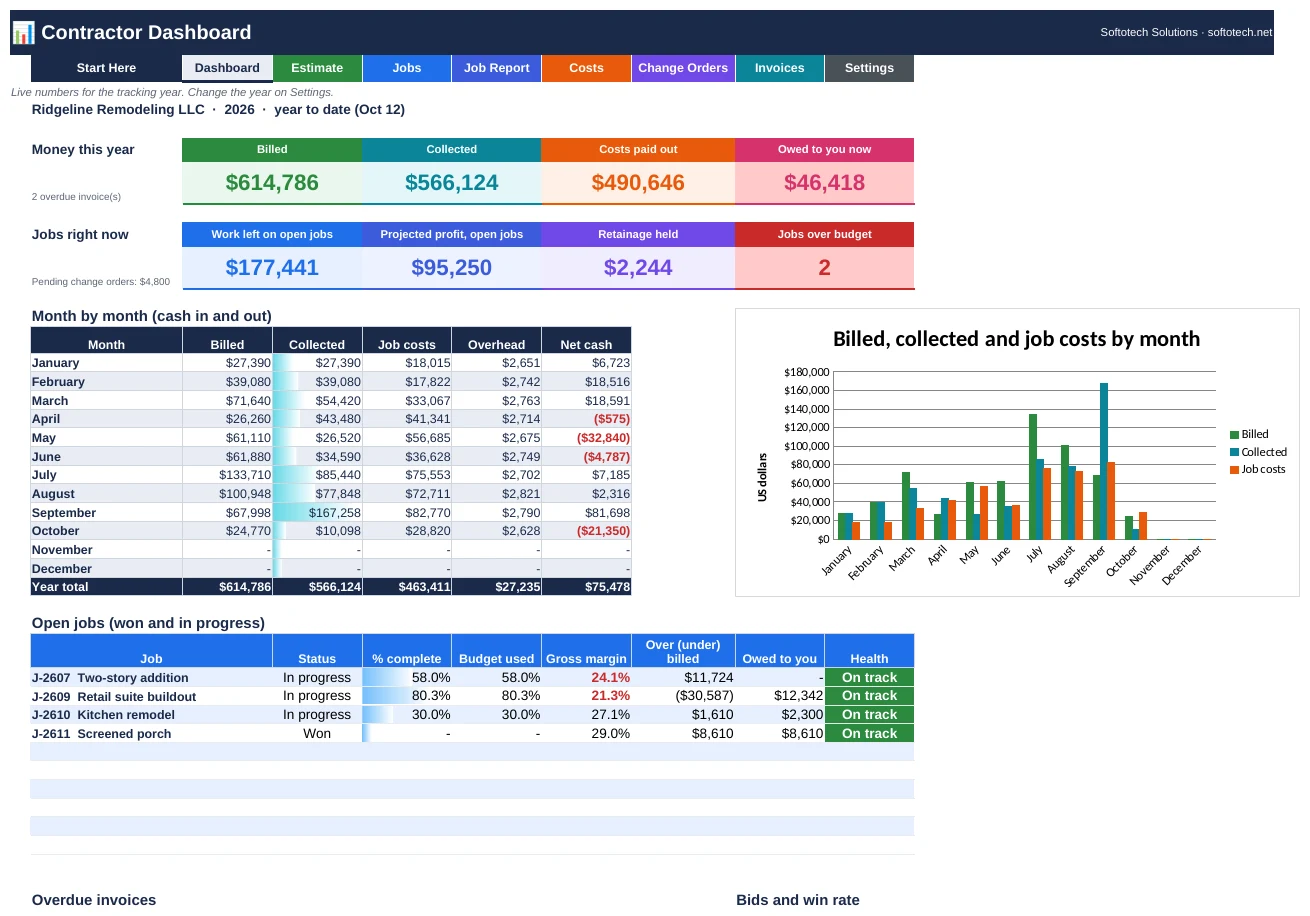Click the Collected legend swatch in chart

[x=1235, y=452]
